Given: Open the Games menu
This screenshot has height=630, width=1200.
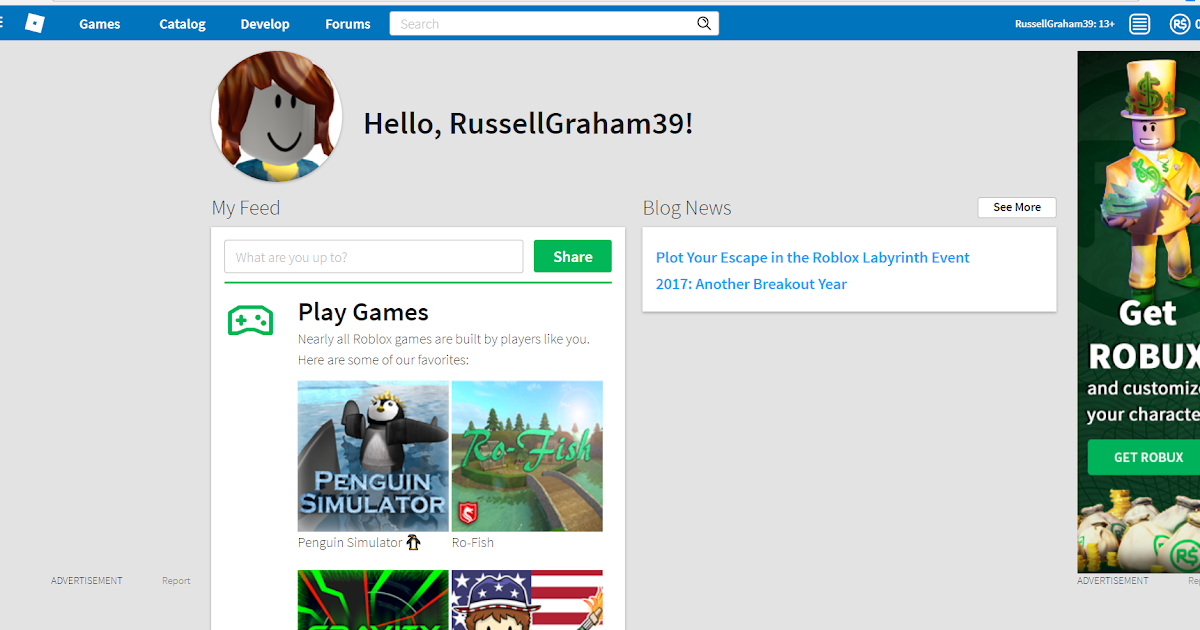Looking at the screenshot, I should coord(100,24).
